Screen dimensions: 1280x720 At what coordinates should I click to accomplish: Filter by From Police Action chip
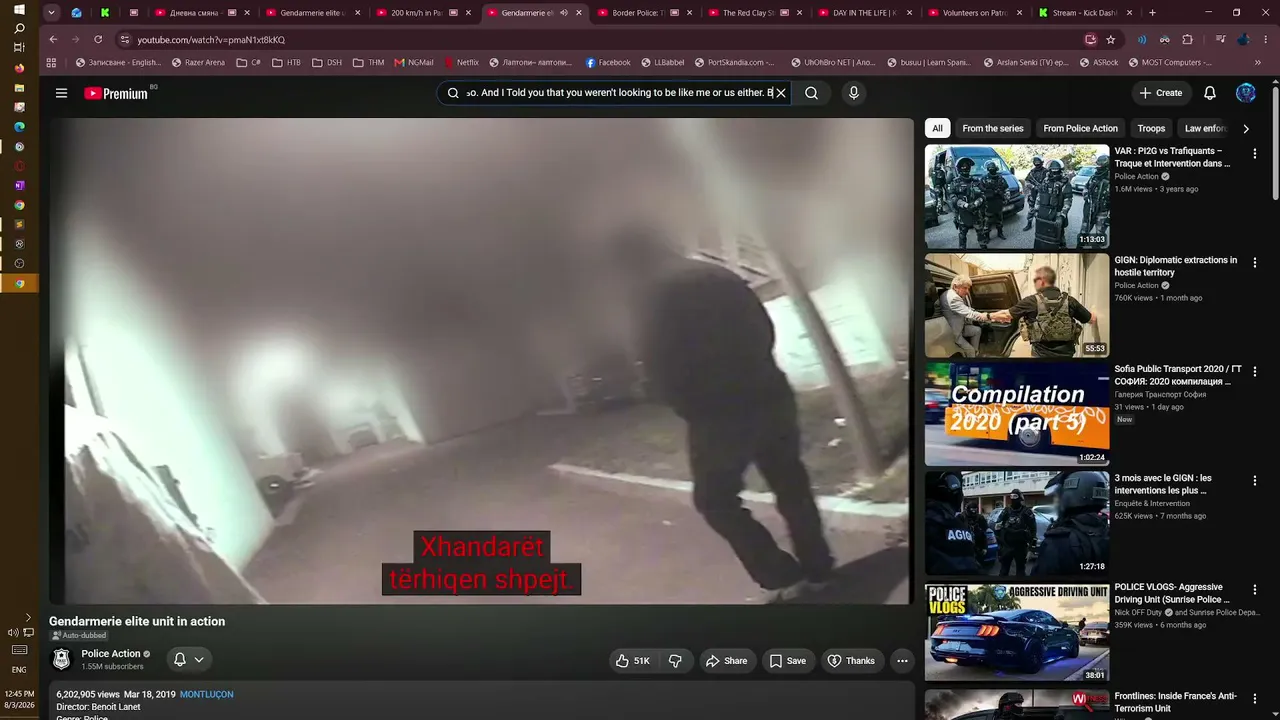(x=1080, y=128)
